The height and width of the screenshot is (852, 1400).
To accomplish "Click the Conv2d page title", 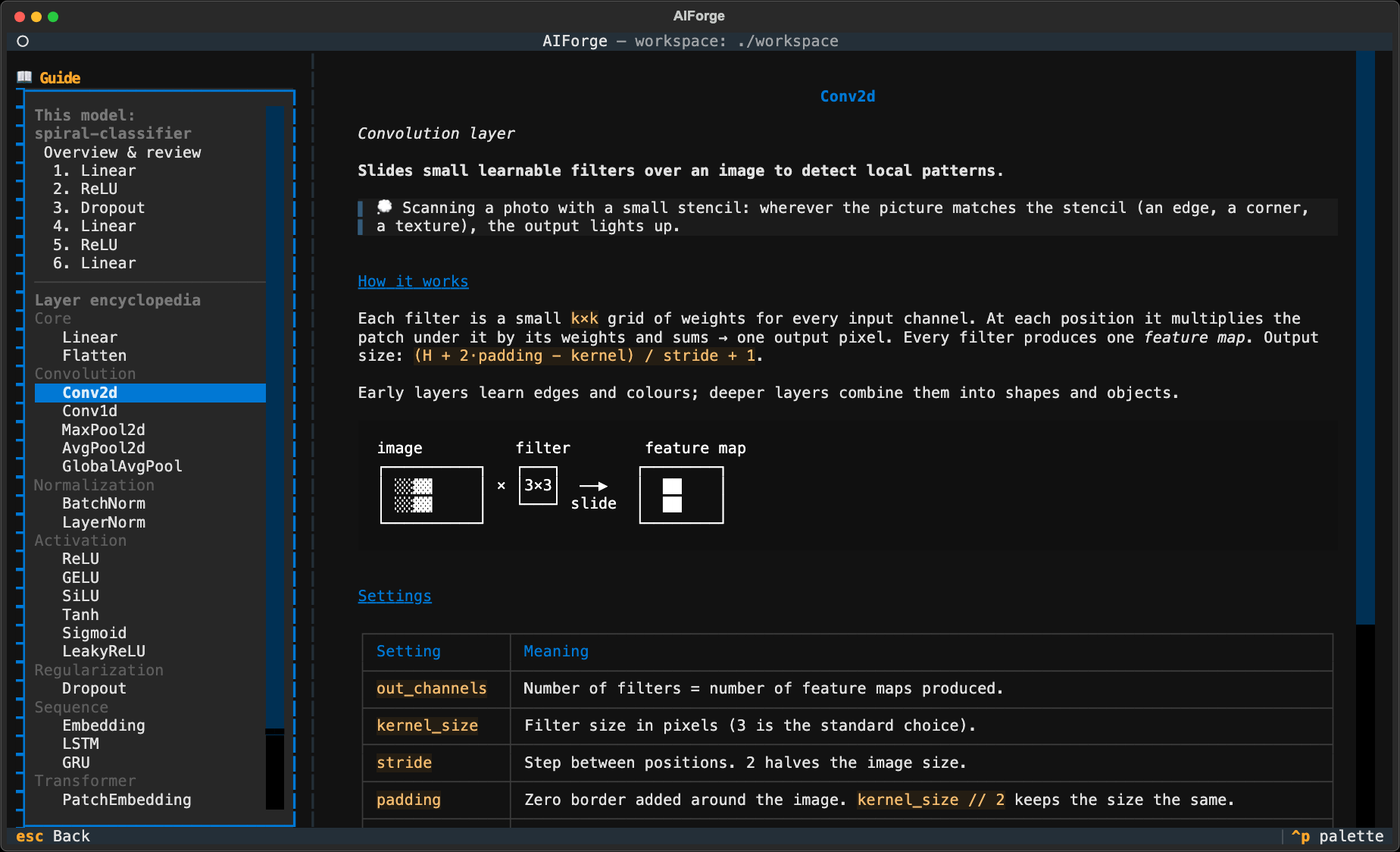I will tap(848, 96).
